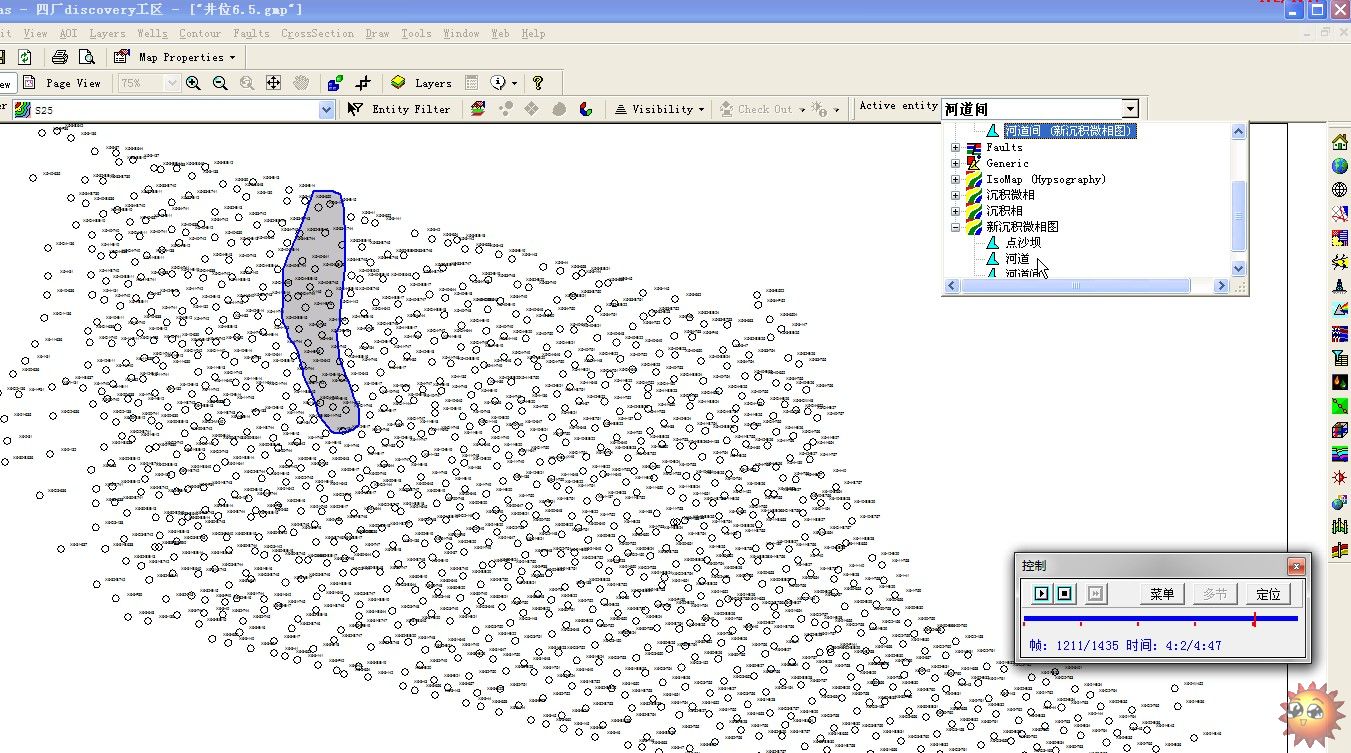Open the View menu

click(35, 33)
